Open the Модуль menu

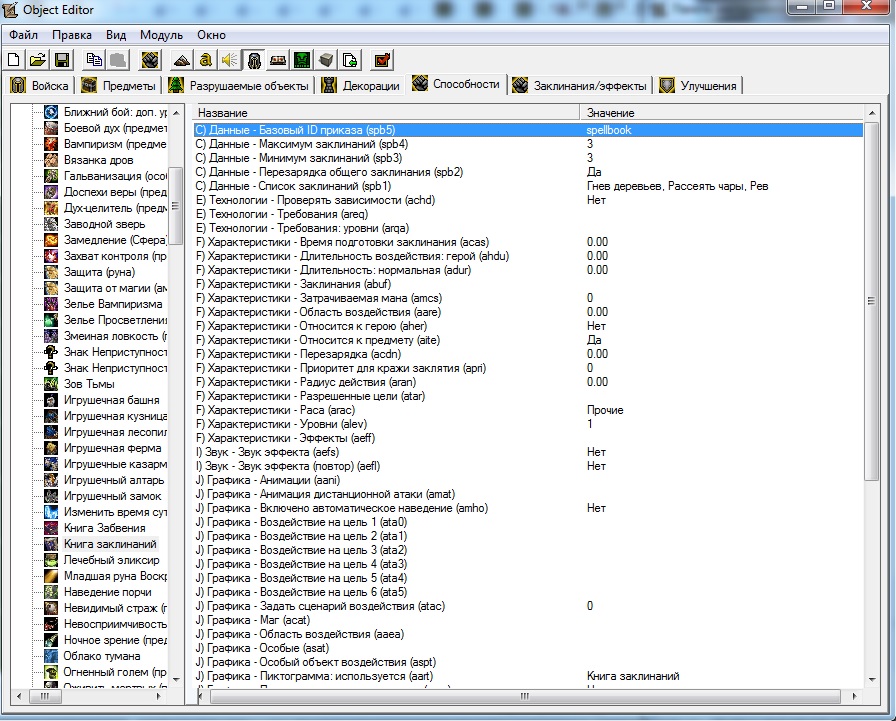[x=161, y=35]
